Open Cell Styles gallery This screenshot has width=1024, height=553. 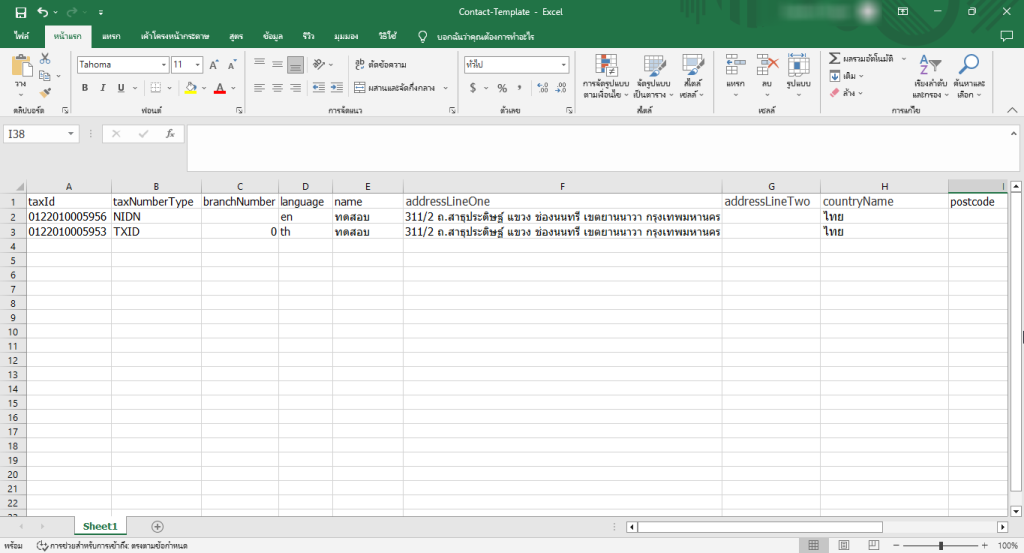692,76
